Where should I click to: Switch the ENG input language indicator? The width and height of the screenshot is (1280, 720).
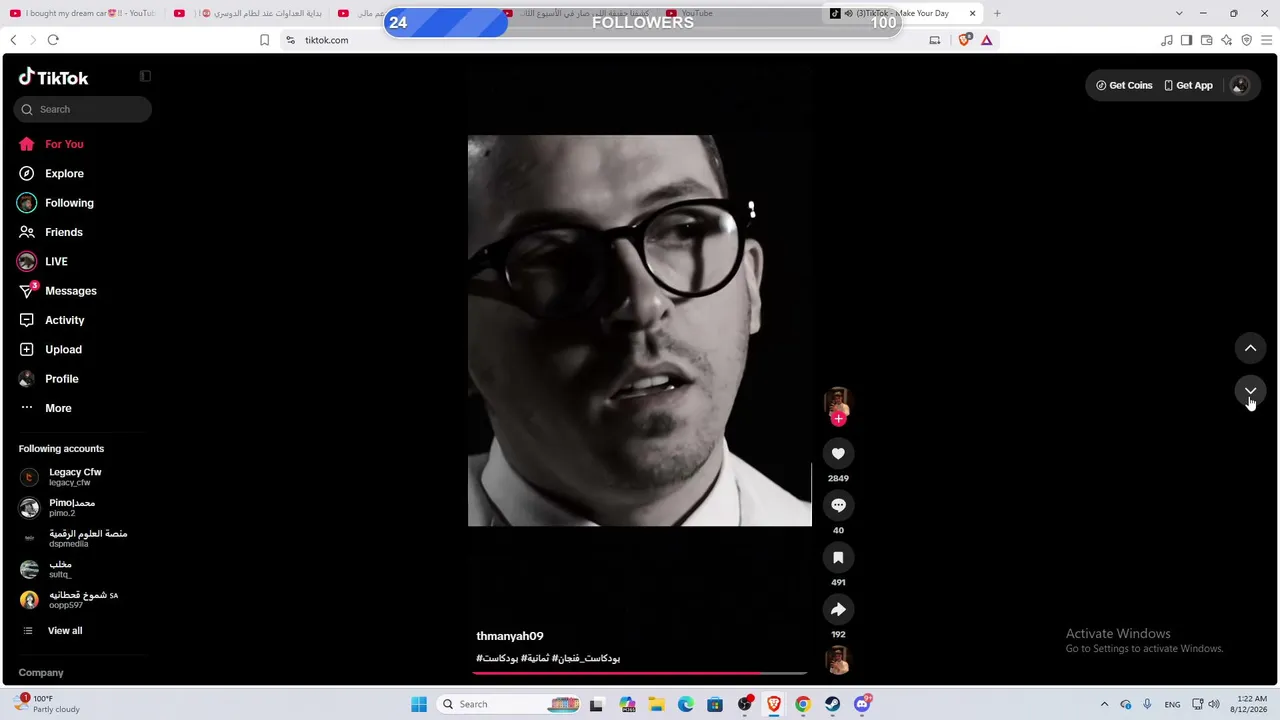tap(1172, 704)
